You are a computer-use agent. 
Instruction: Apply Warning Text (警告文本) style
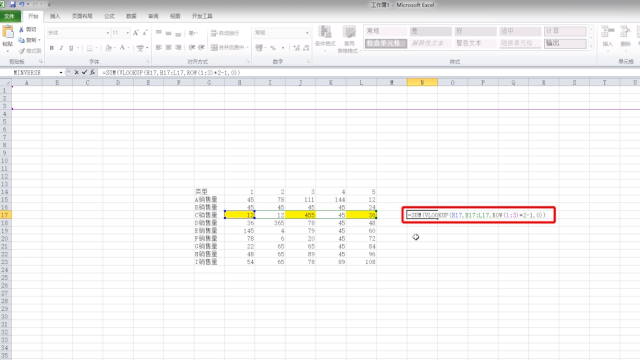475,43
